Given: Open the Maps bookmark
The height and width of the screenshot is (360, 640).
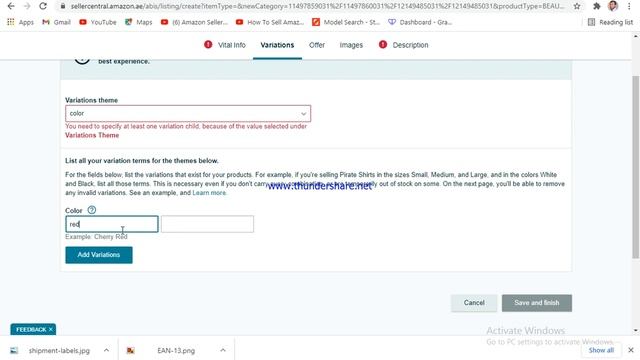Looking at the screenshot, I should [x=139, y=22].
